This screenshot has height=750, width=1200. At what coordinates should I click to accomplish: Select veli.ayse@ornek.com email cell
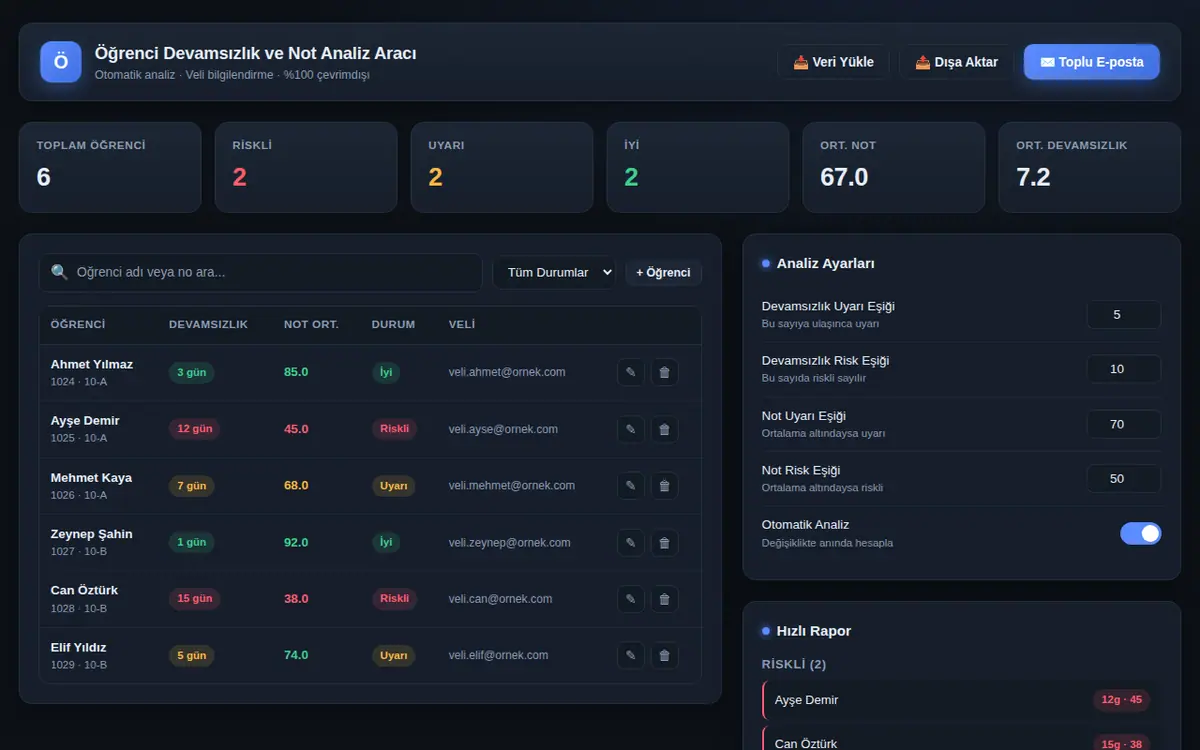(503, 429)
